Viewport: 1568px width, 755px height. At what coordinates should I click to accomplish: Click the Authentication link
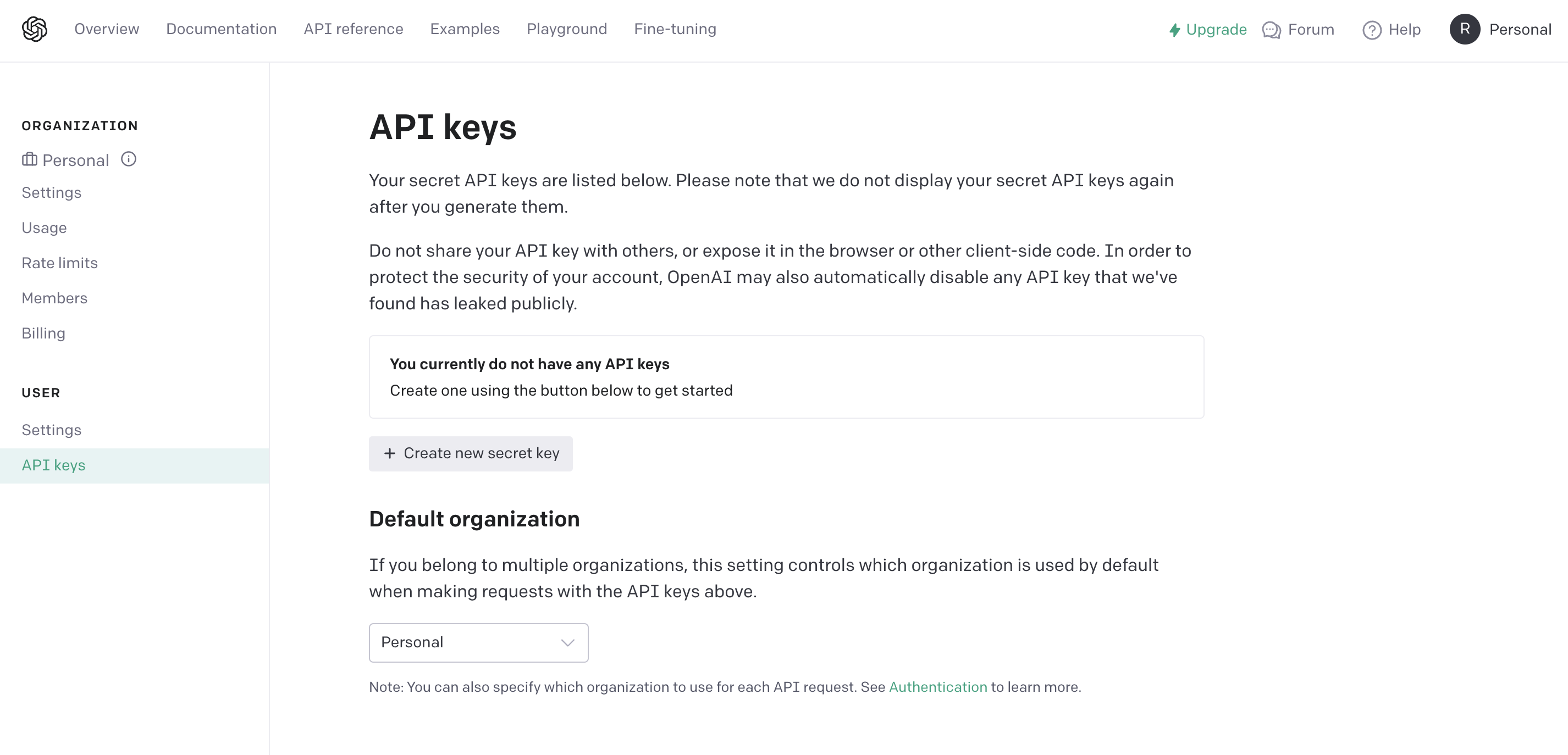tap(937, 687)
